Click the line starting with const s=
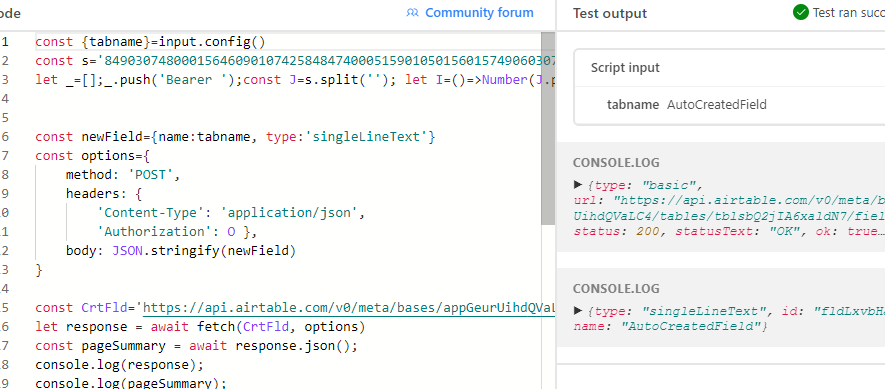Image resolution: width=885 pixels, height=389 pixels. [295, 60]
